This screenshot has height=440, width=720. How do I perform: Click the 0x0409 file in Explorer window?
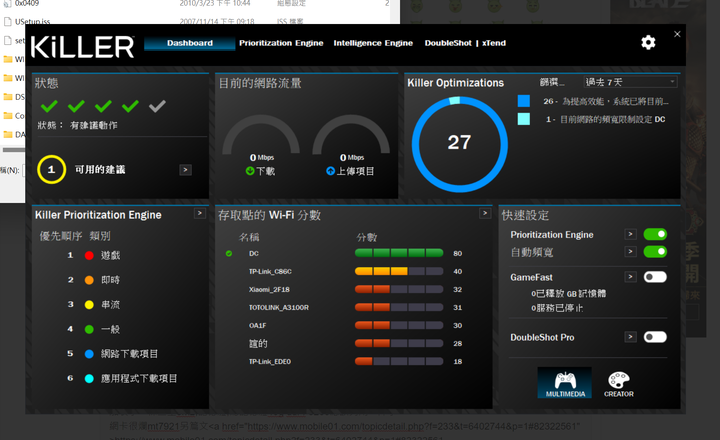27,4
